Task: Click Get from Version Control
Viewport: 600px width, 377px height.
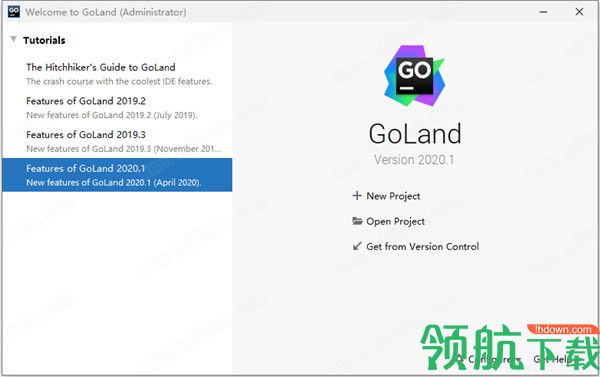Action: click(416, 246)
